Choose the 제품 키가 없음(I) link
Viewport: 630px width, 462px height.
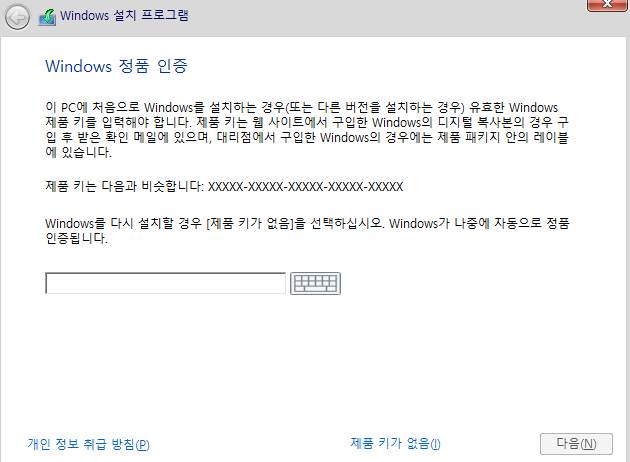point(395,444)
